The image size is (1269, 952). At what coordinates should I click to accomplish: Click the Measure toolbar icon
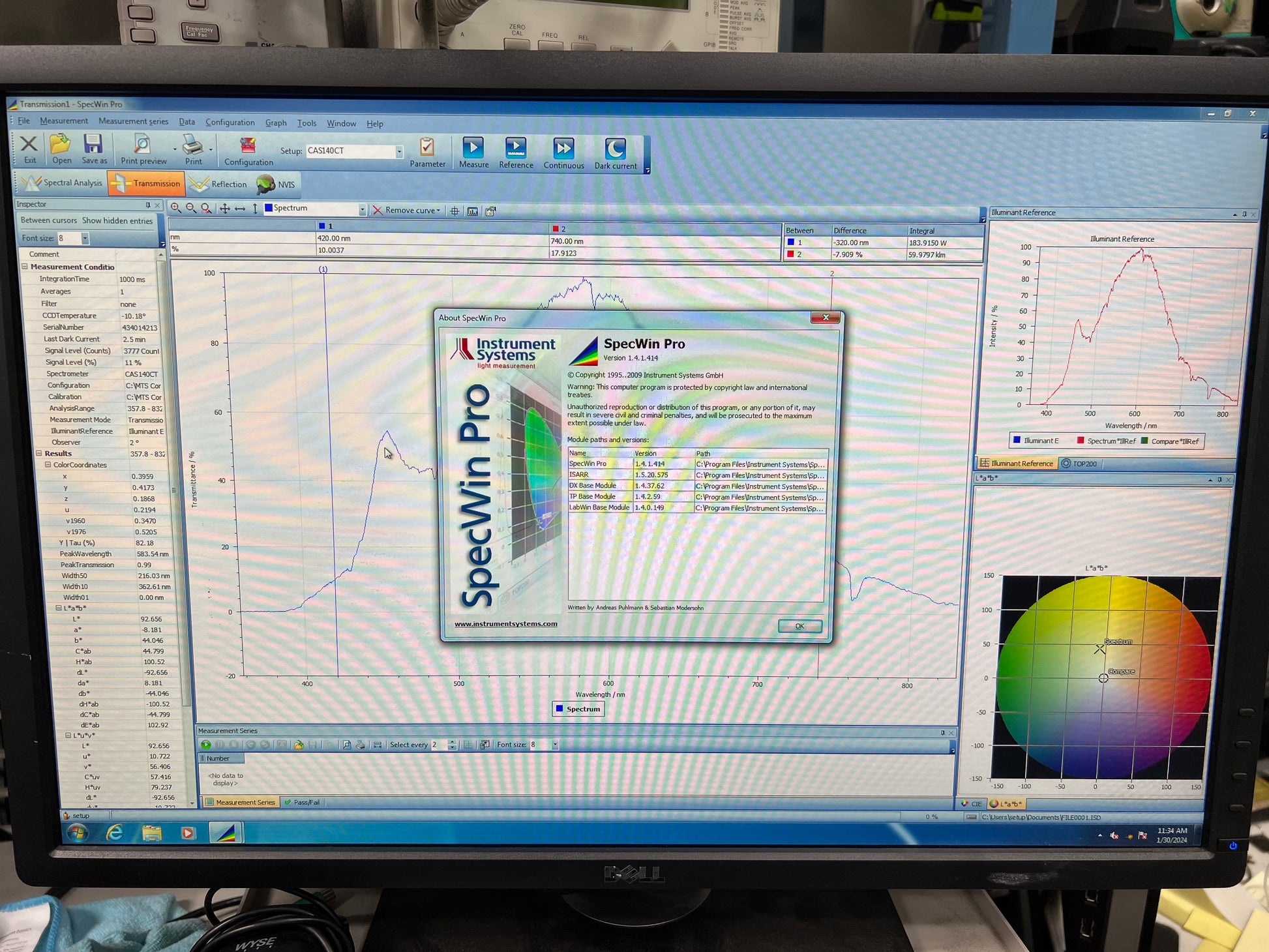pyautogui.click(x=473, y=149)
